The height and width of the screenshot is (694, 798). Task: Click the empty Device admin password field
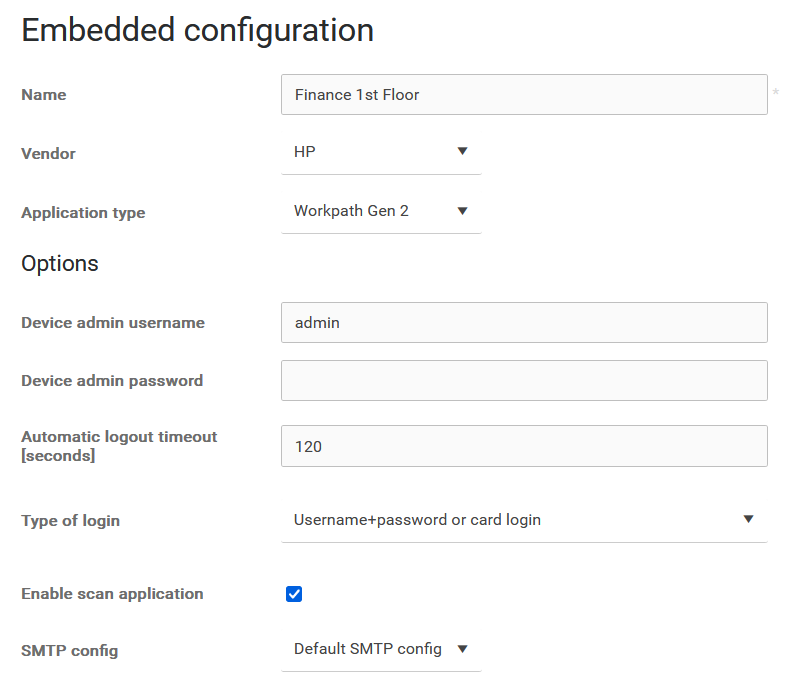coord(523,381)
